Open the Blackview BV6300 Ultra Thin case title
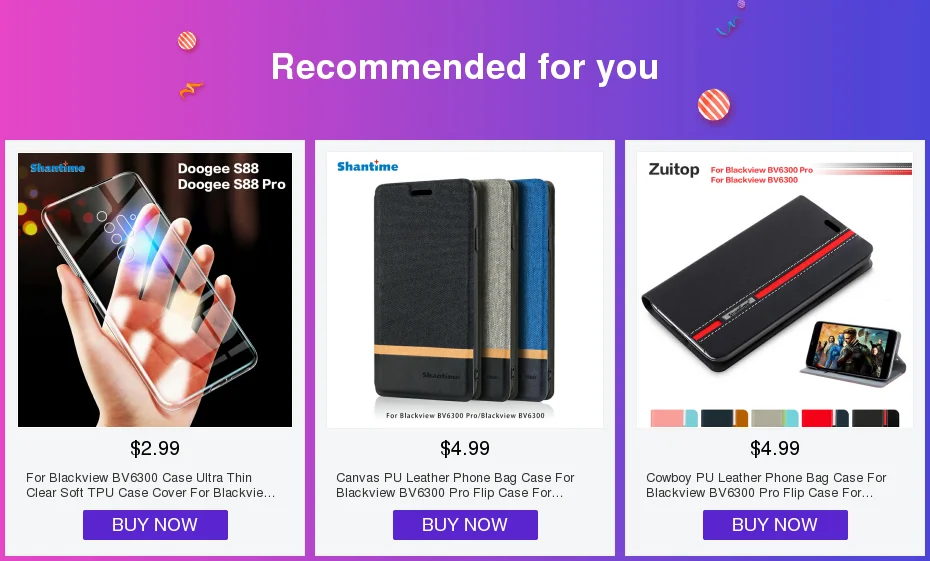This screenshot has width=930, height=561. 151,485
